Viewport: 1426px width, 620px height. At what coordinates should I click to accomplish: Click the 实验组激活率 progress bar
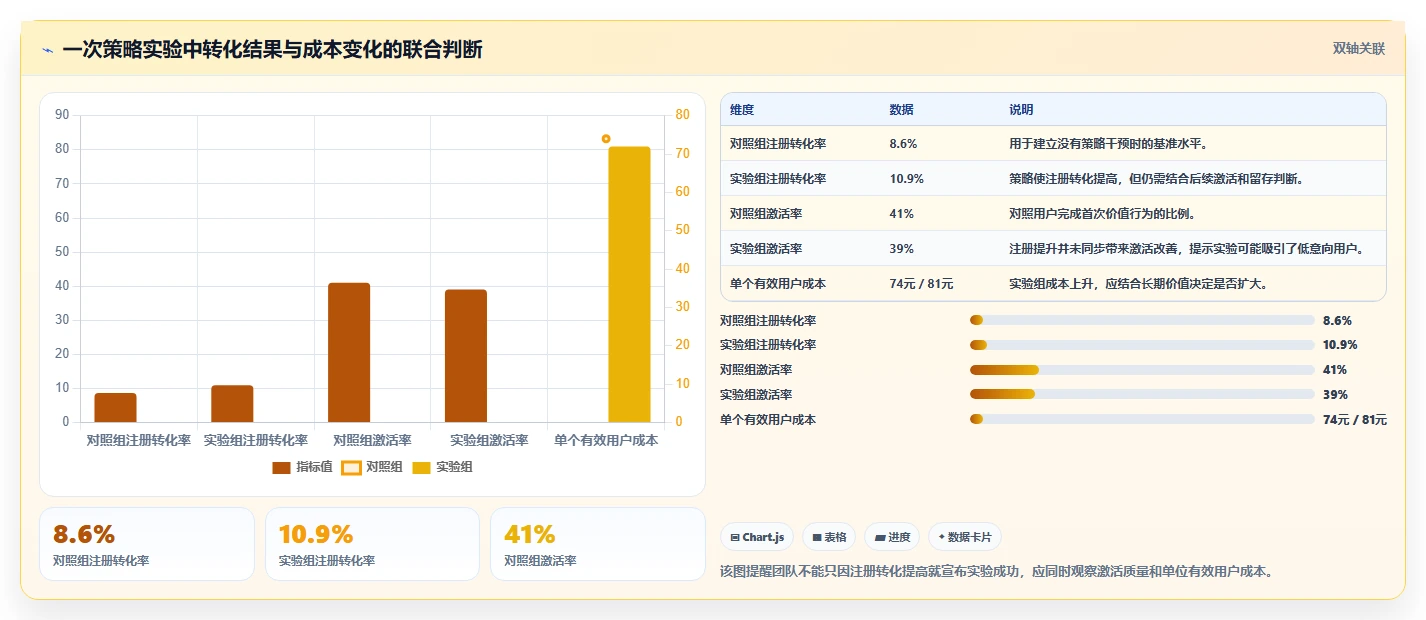(1142, 395)
